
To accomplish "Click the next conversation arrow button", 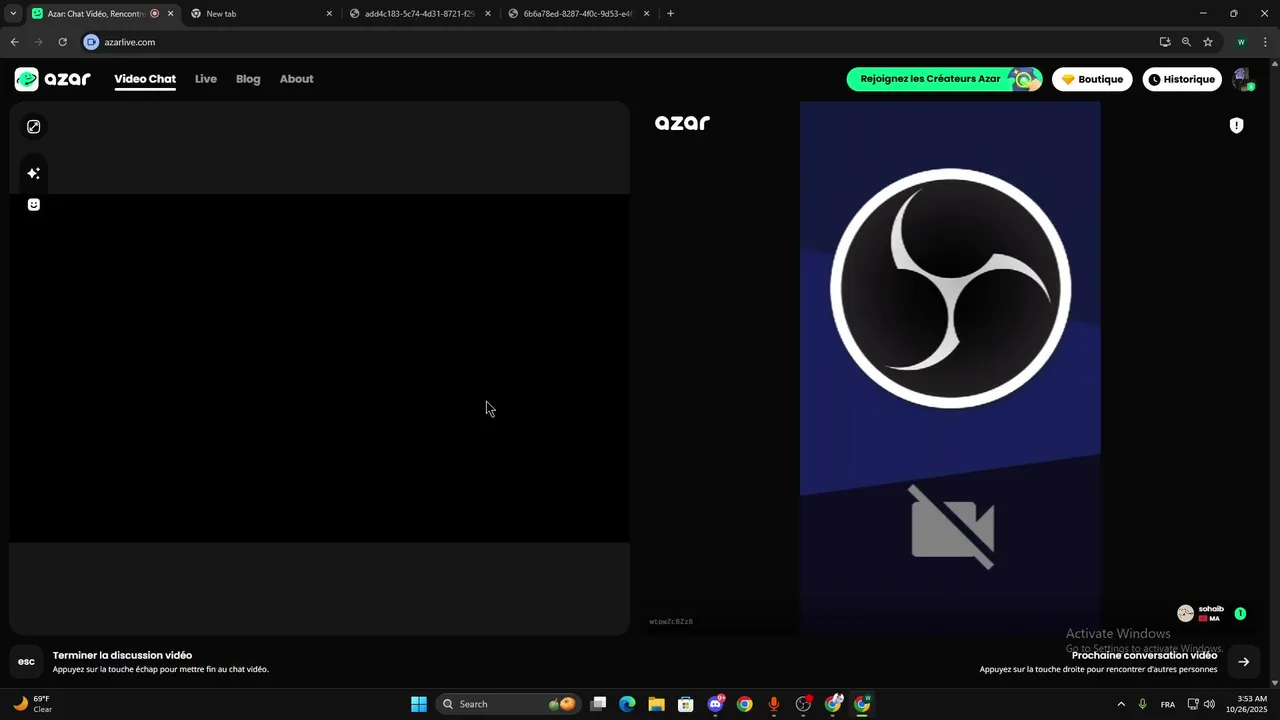I will click(1244, 662).
